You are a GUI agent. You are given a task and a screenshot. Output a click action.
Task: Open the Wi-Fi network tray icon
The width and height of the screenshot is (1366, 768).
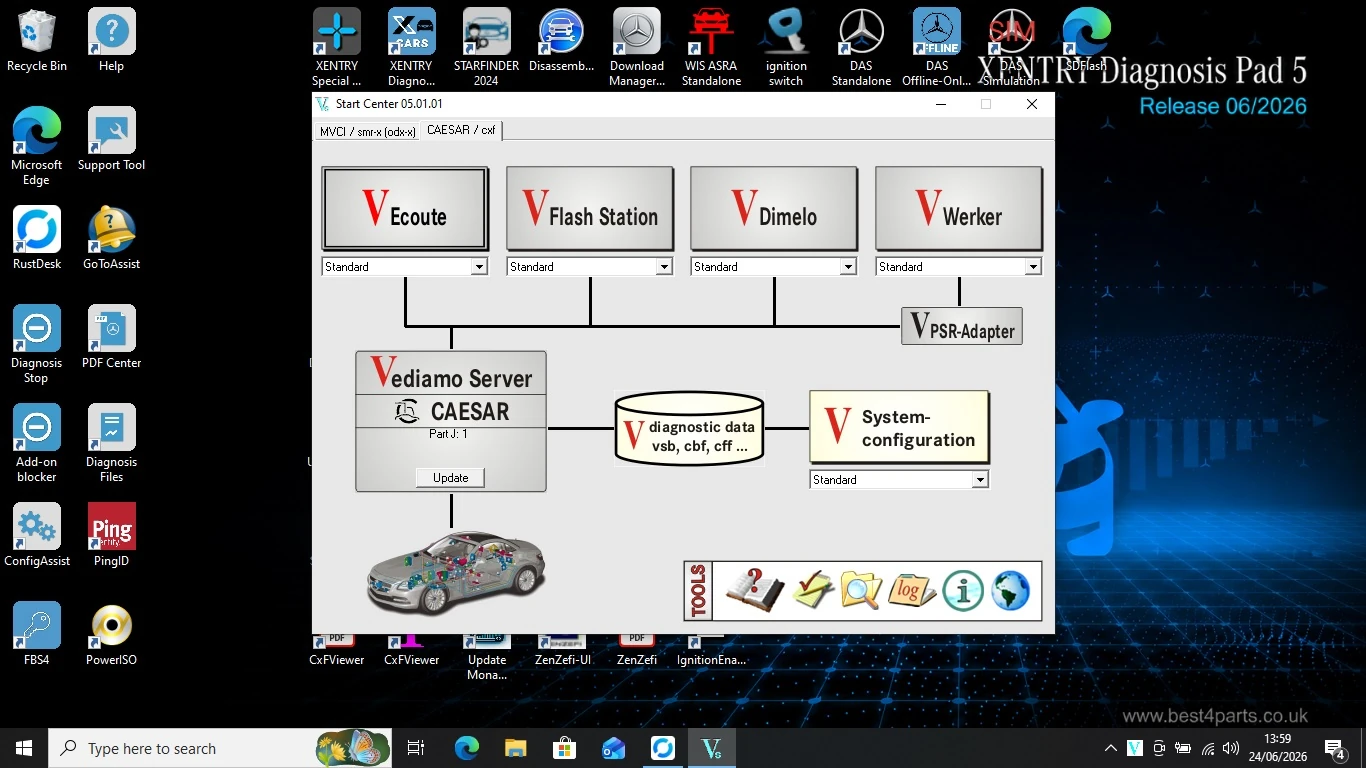(x=1208, y=748)
